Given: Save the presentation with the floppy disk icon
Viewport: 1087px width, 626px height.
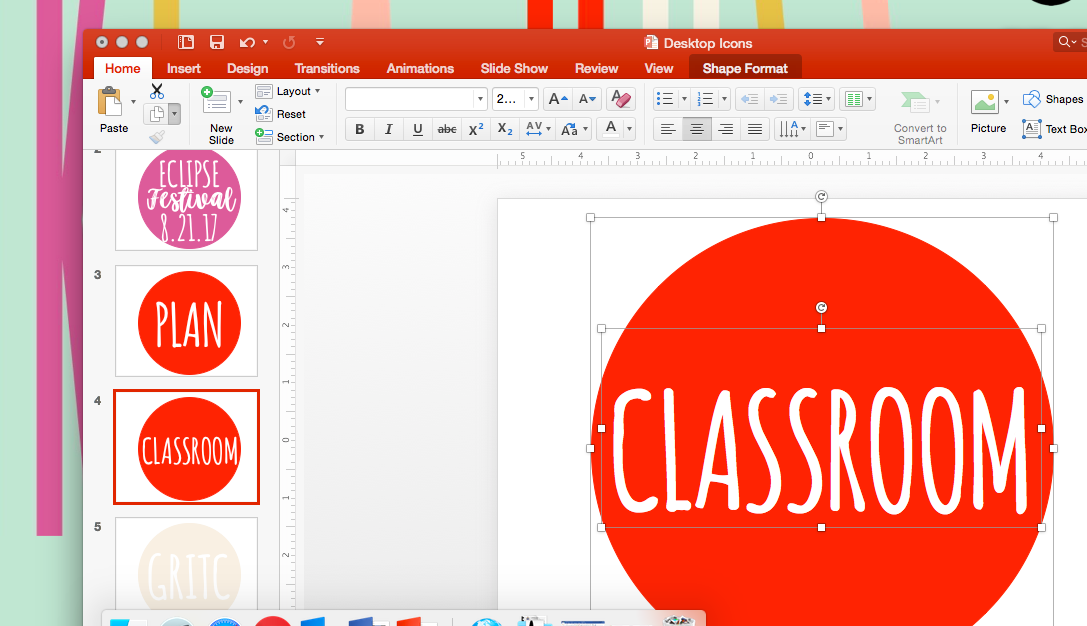Looking at the screenshot, I should 217,42.
